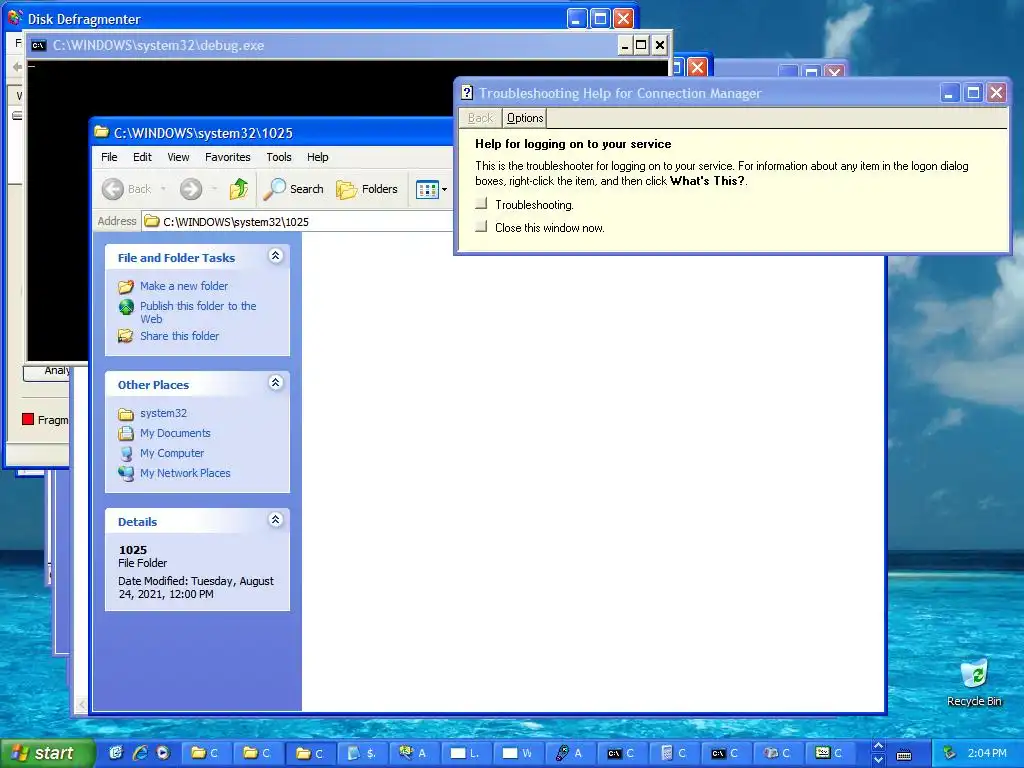Click the keyboard icon in the taskbar
This screenshot has height=768, width=1024.
pos(904,755)
